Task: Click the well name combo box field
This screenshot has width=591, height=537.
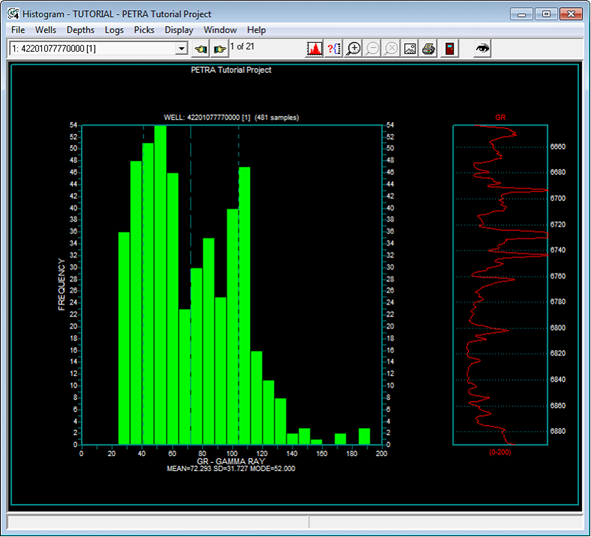Action: (x=98, y=49)
